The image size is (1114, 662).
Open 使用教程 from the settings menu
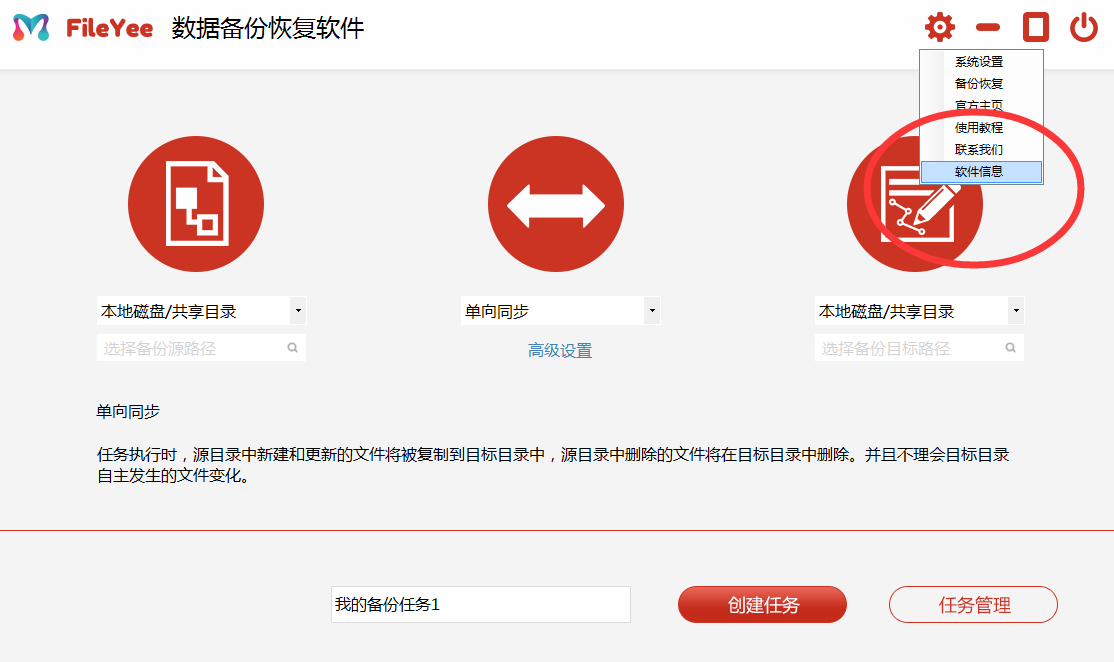pyautogui.click(x=979, y=128)
